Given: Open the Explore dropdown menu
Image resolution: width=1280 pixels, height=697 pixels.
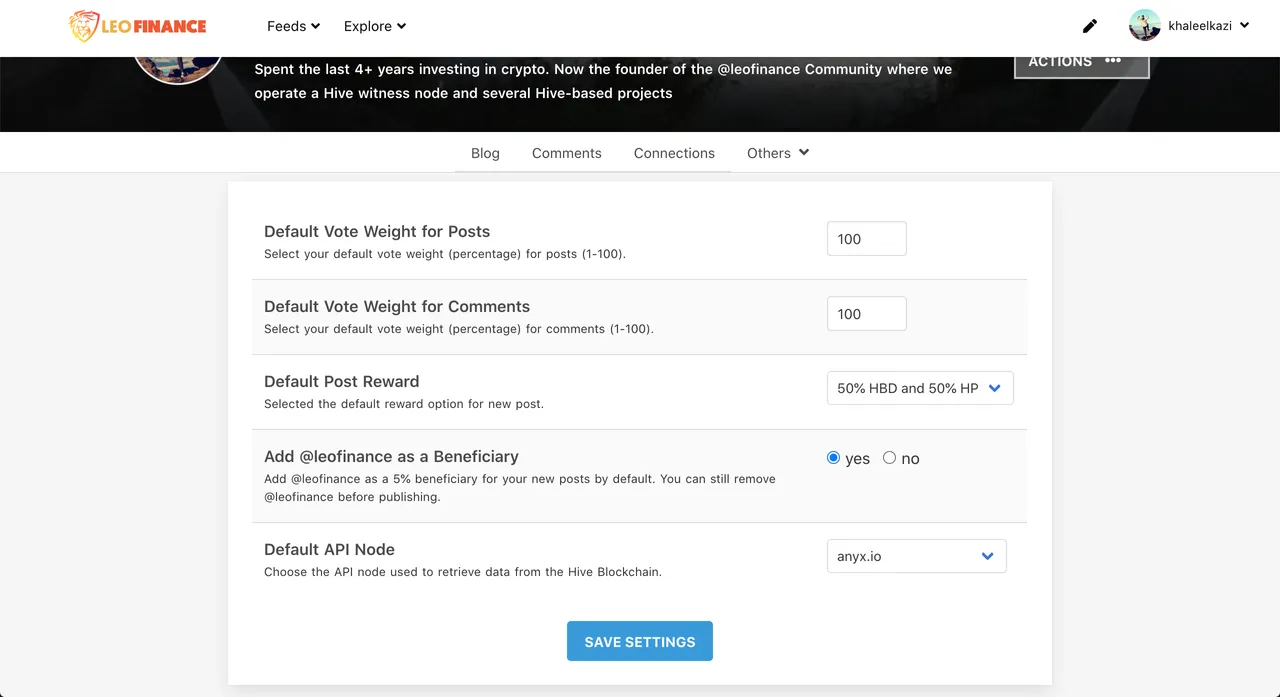Looking at the screenshot, I should coord(375,26).
